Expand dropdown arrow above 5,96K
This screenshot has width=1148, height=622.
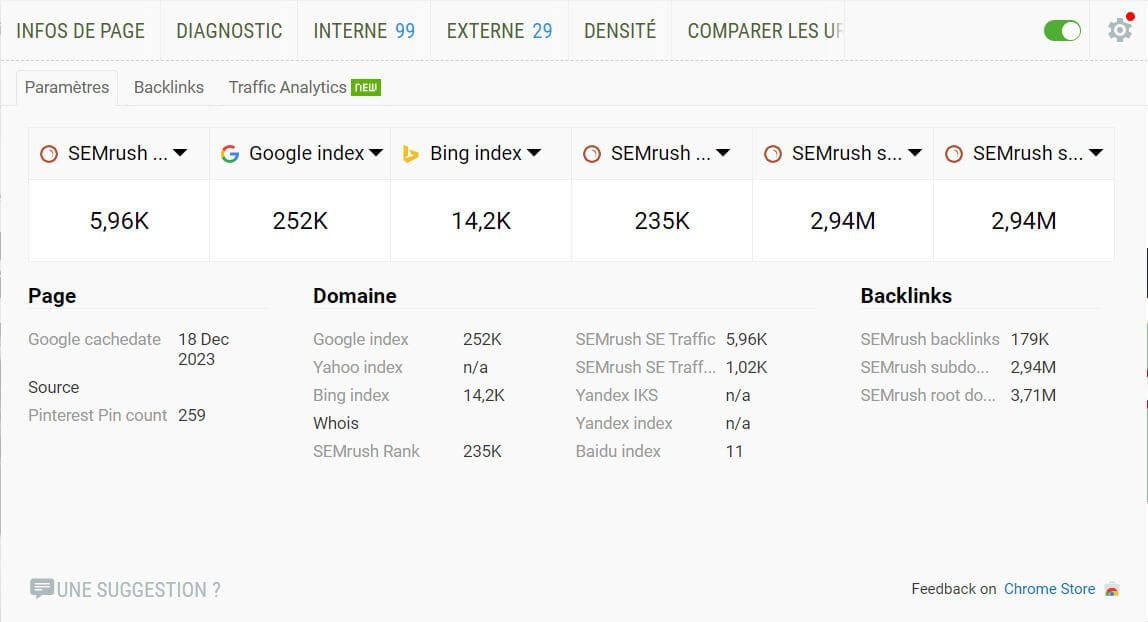[180, 153]
